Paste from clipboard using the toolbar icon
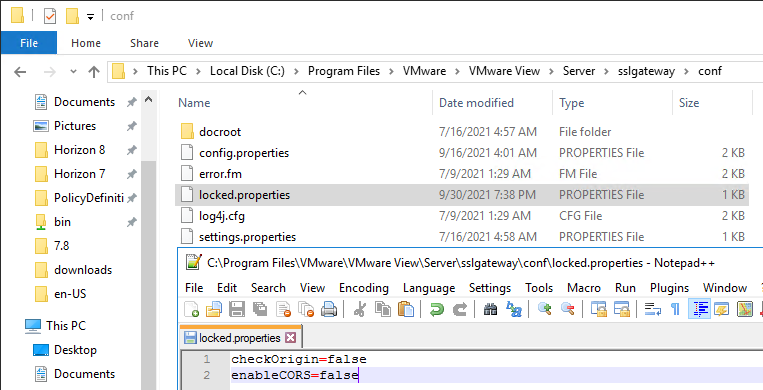The width and height of the screenshot is (763, 390). click(406, 309)
